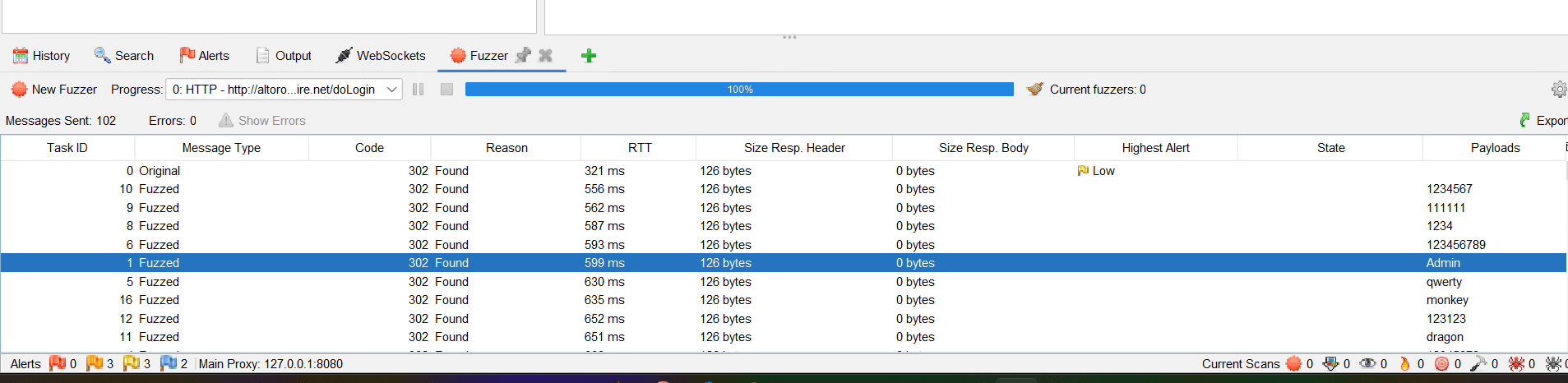Select the Original message row

tap(784, 171)
